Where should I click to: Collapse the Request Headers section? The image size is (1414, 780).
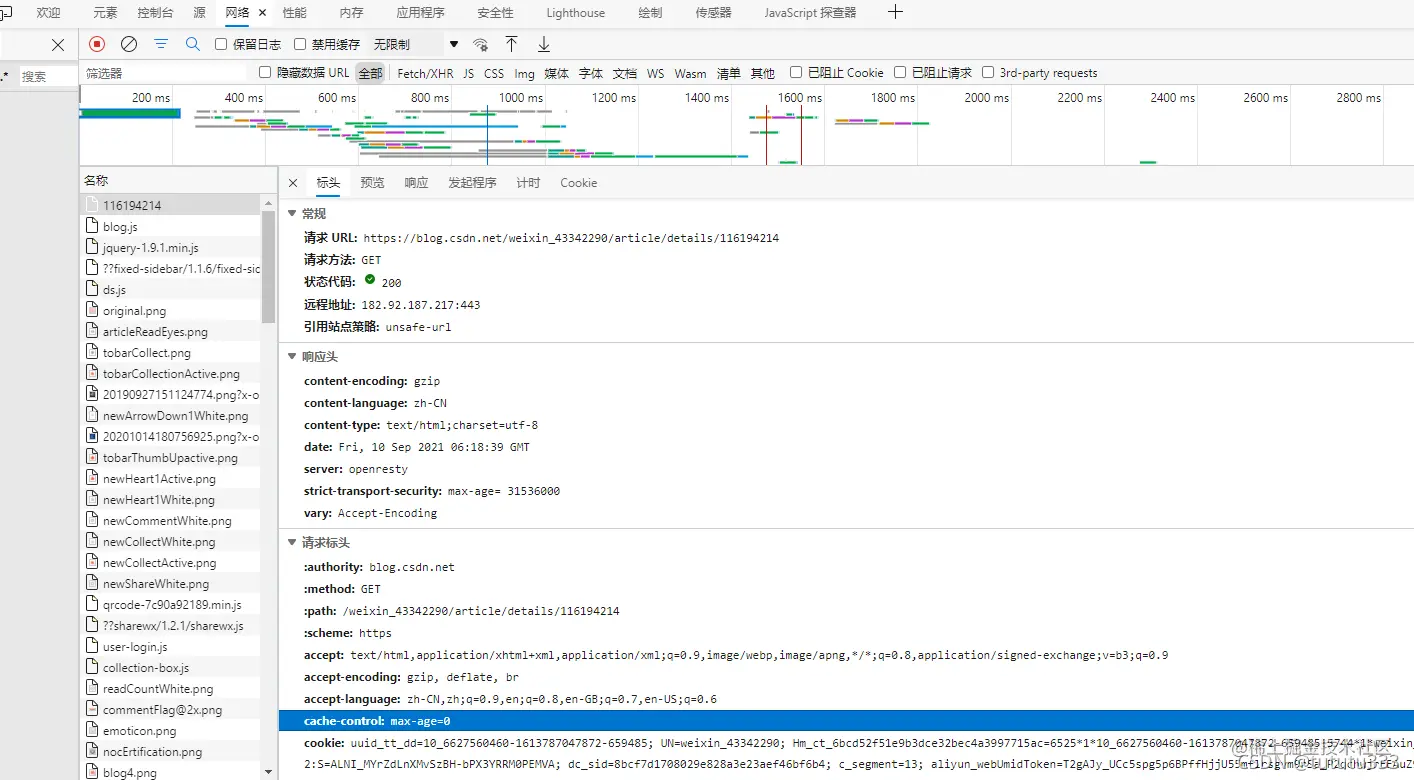(292, 543)
